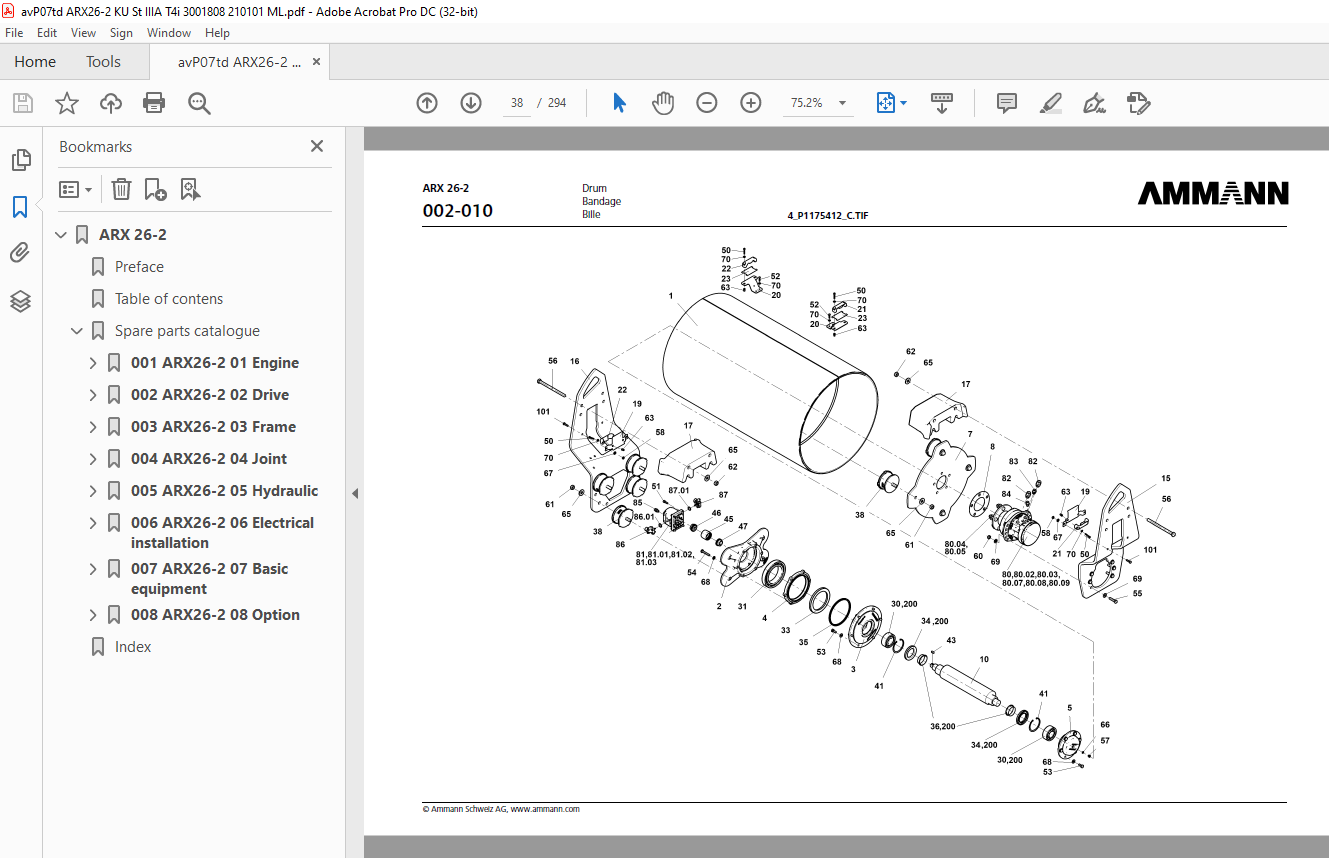1329x858 pixels.
Task: Collapse the Spare parts catalogue bookmark
Action: [77, 331]
